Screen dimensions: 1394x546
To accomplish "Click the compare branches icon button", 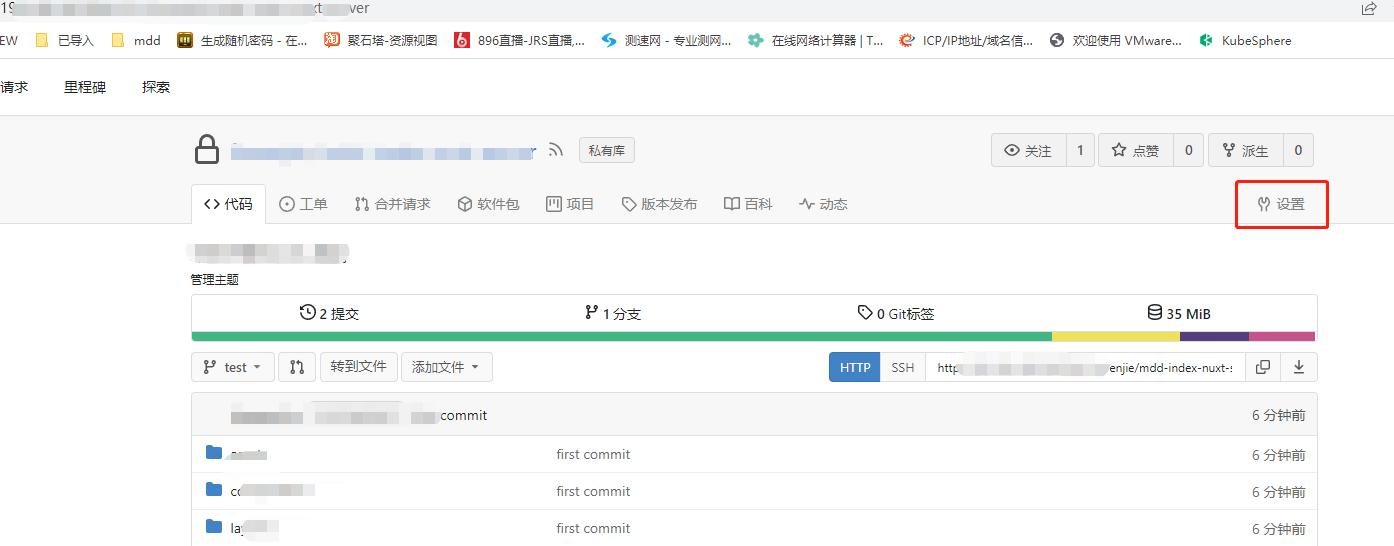I will click(297, 367).
